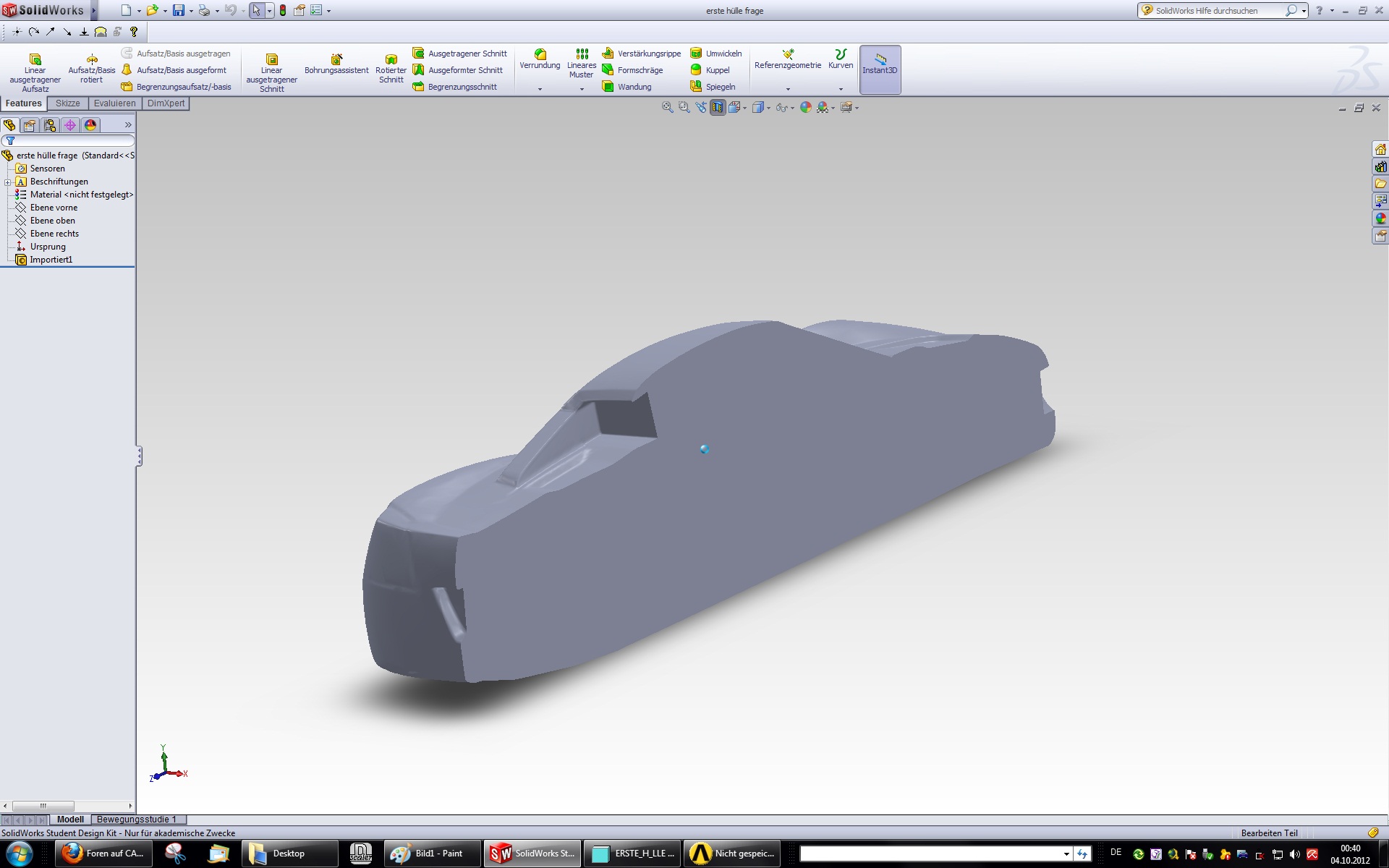The image size is (1389, 868).
Task: Open the DimXpertManager panel tab
Action: pos(70,125)
